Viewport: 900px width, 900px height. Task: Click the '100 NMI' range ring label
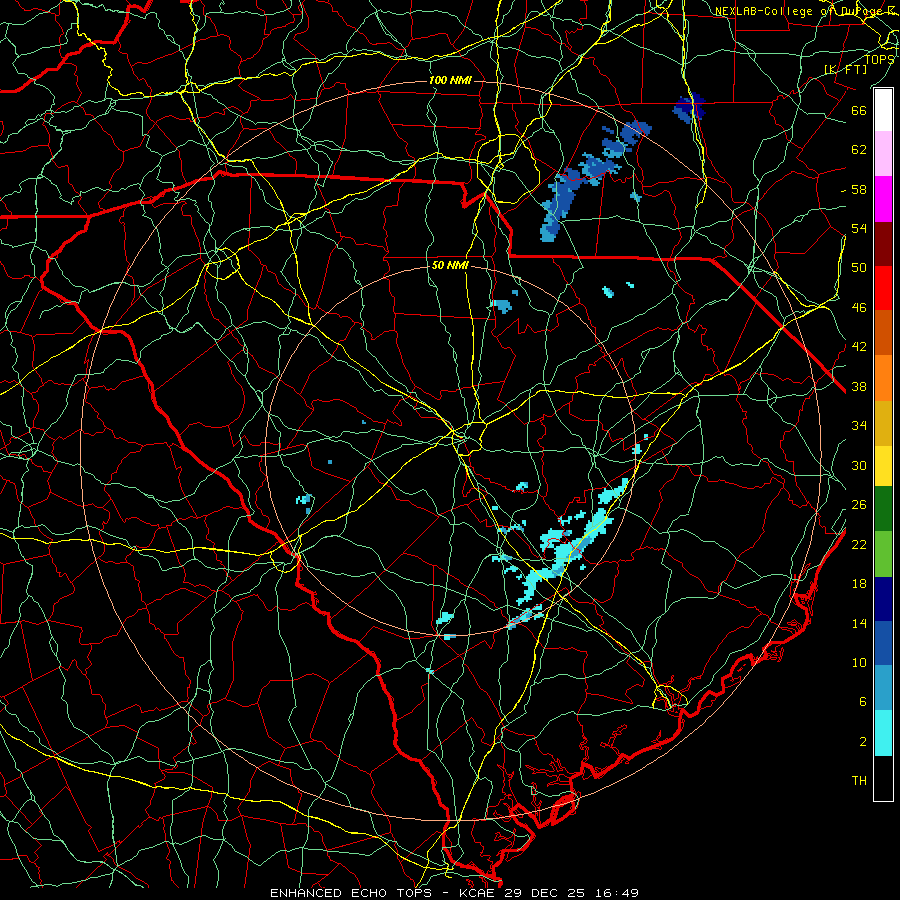(x=451, y=80)
